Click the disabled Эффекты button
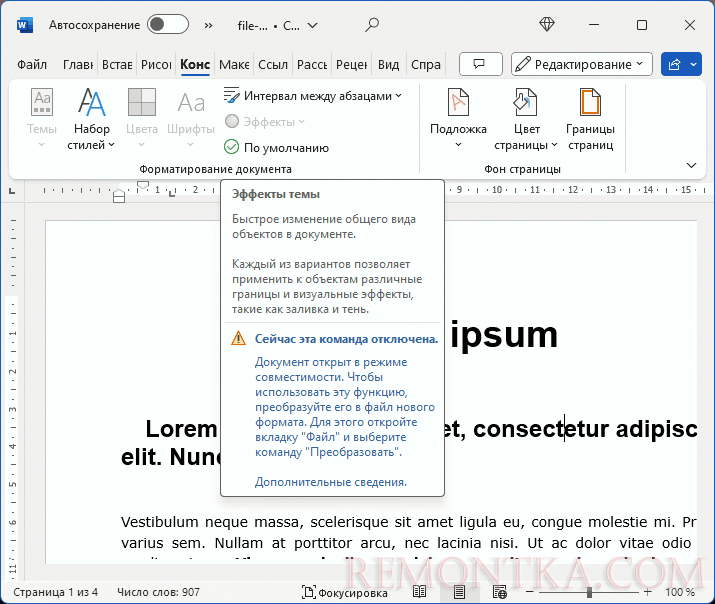 [x=264, y=122]
